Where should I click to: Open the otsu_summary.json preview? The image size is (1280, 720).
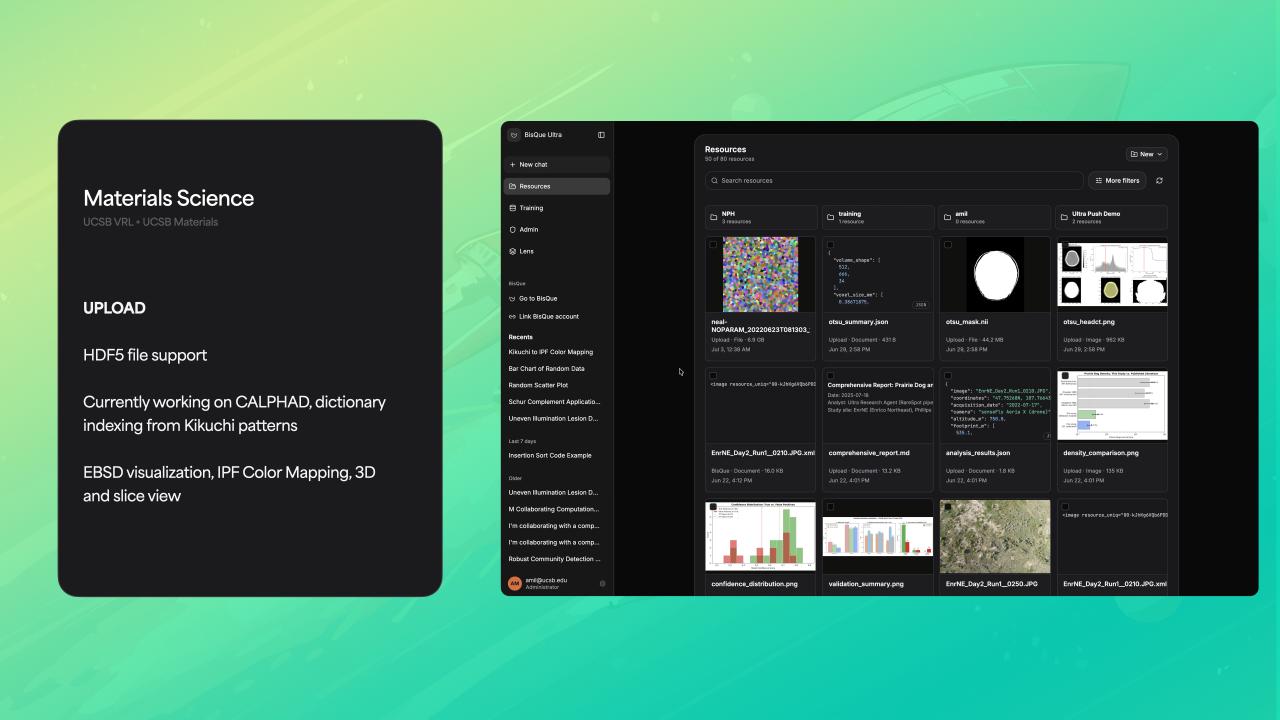(x=878, y=274)
